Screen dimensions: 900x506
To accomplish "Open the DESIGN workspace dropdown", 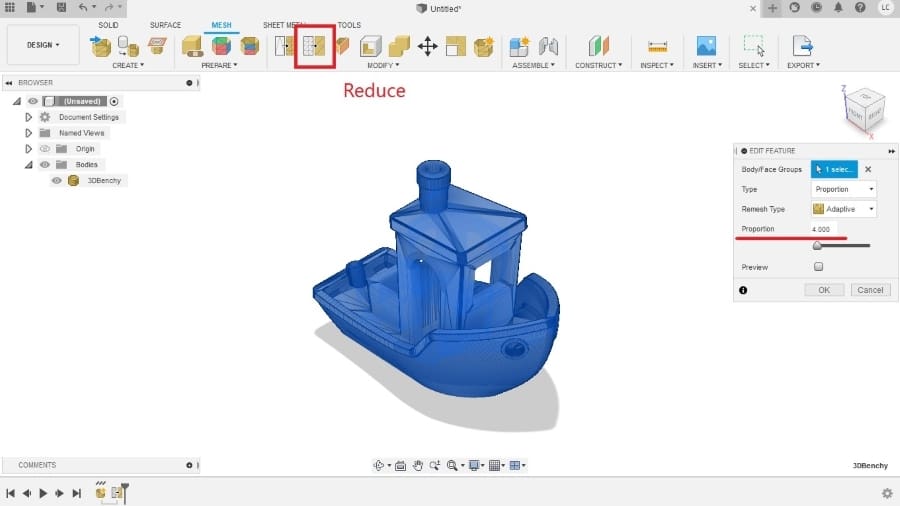I will tap(43, 45).
